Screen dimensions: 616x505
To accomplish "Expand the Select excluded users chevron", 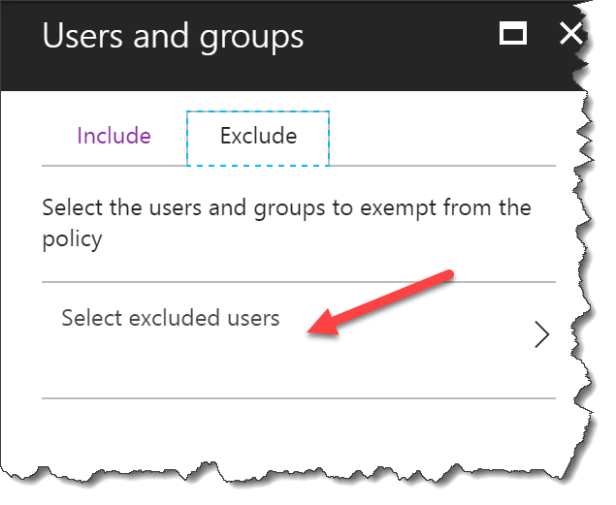I will 542,334.
